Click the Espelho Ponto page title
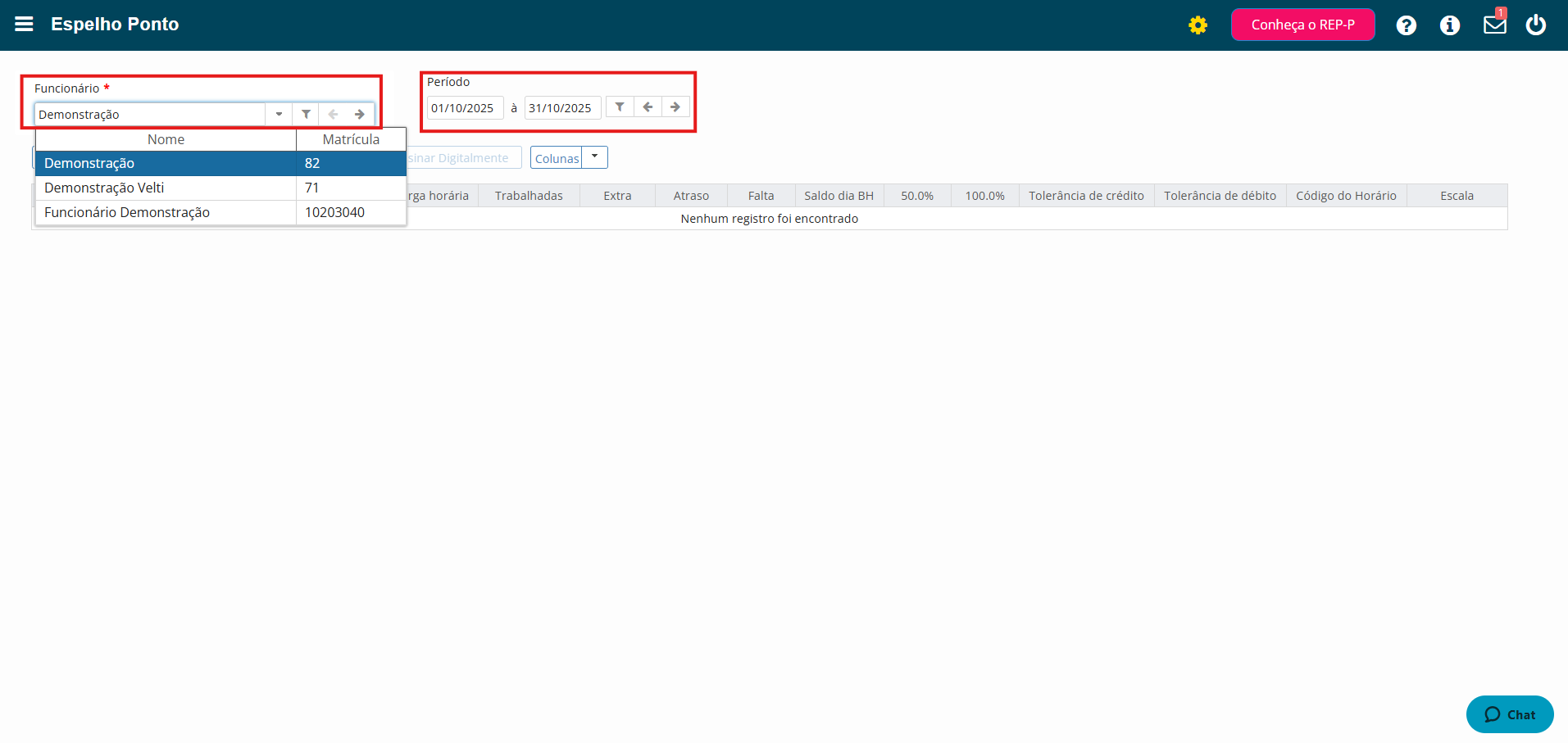This screenshot has width=1568, height=743. point(115,25)
